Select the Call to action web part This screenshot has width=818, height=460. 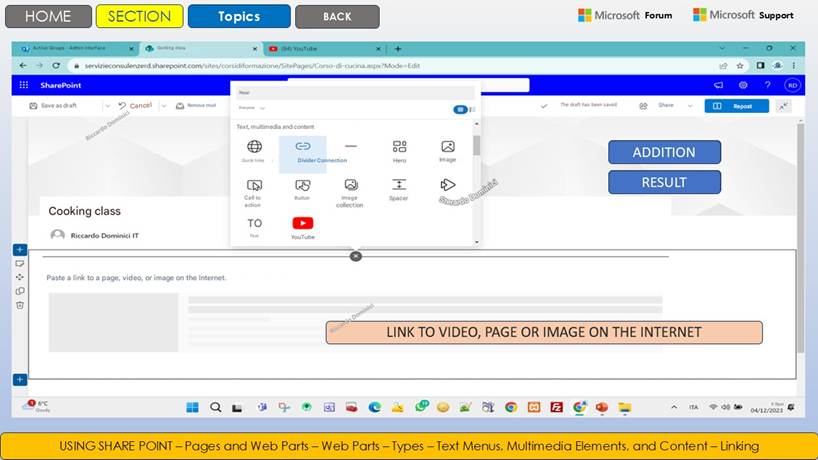254,192
